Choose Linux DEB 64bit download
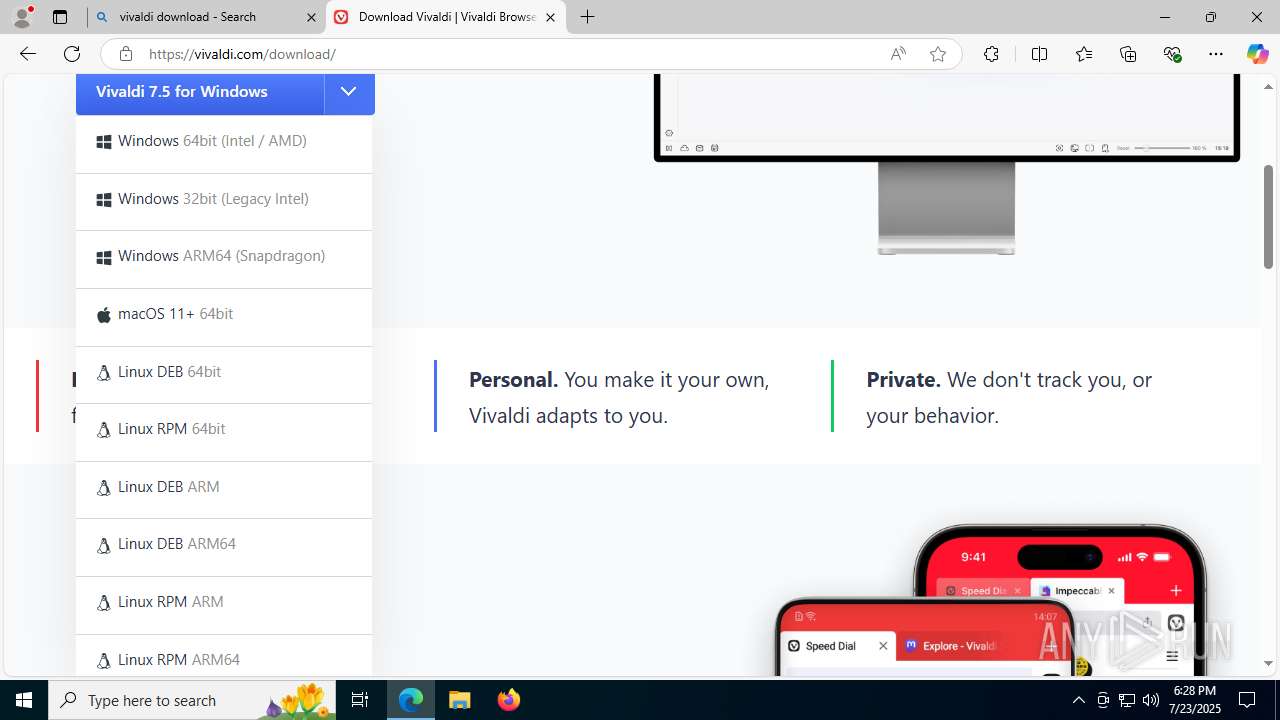The height and width of the screenshot is (720, 1280). 224,373
